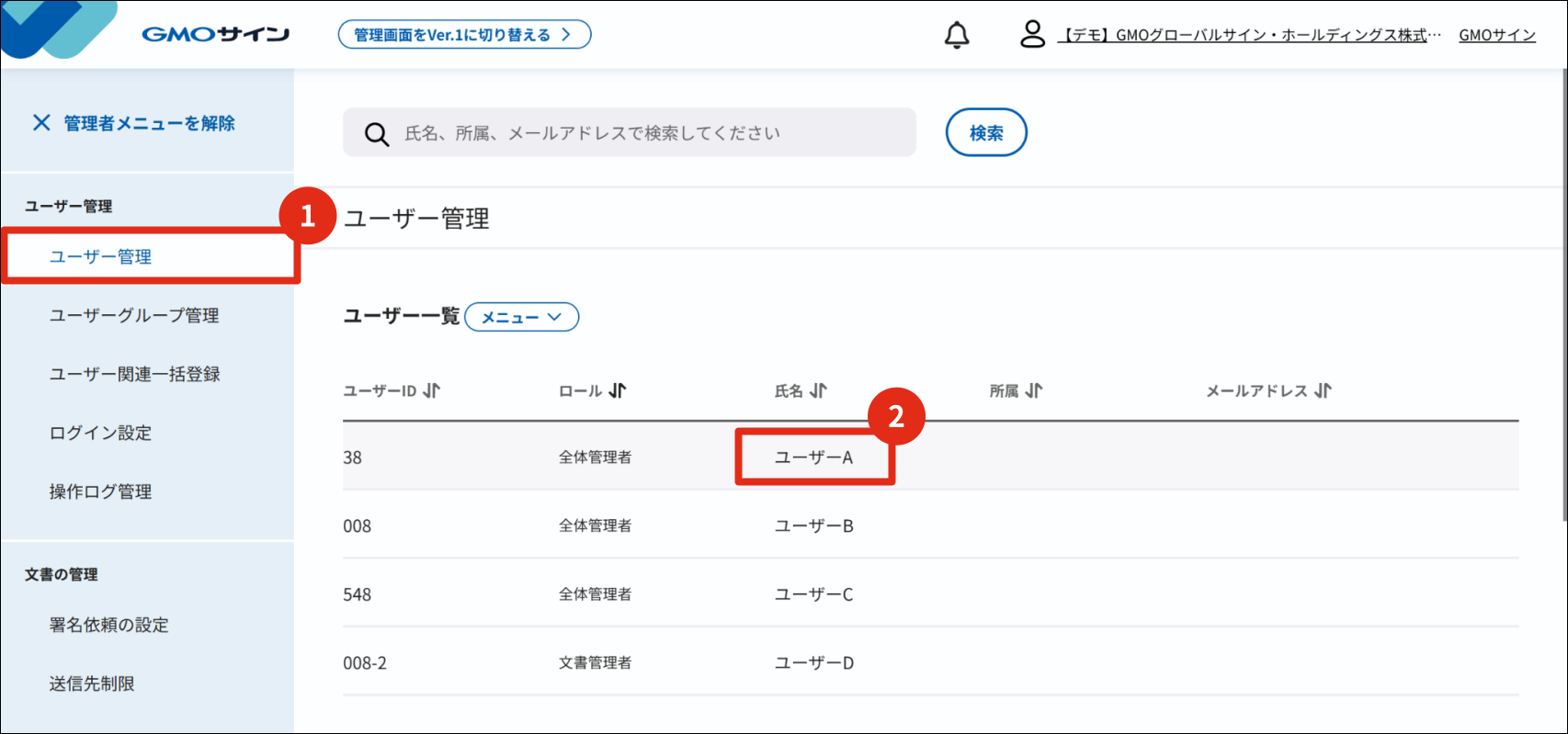Screen dimensions: 1568x734
Task: Open 送信先制限 in the sidebar
Action: pyautogui.click(x=92, y=683)
